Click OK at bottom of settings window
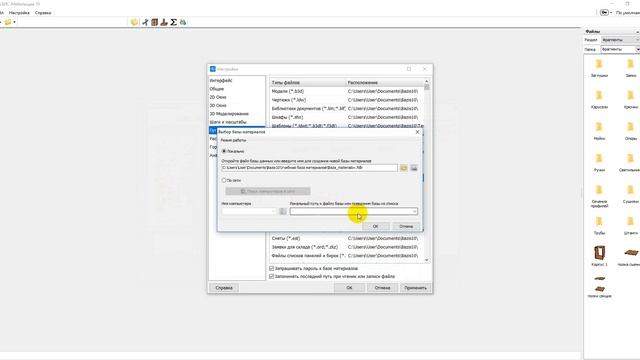The height and width of the screenshot is (360, 640). tap(349, 288)
